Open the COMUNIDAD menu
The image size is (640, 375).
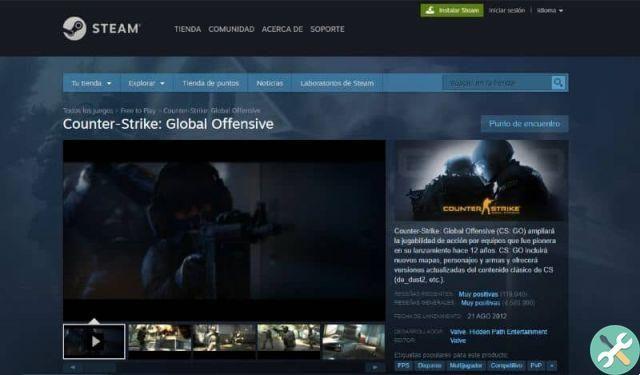231,29
